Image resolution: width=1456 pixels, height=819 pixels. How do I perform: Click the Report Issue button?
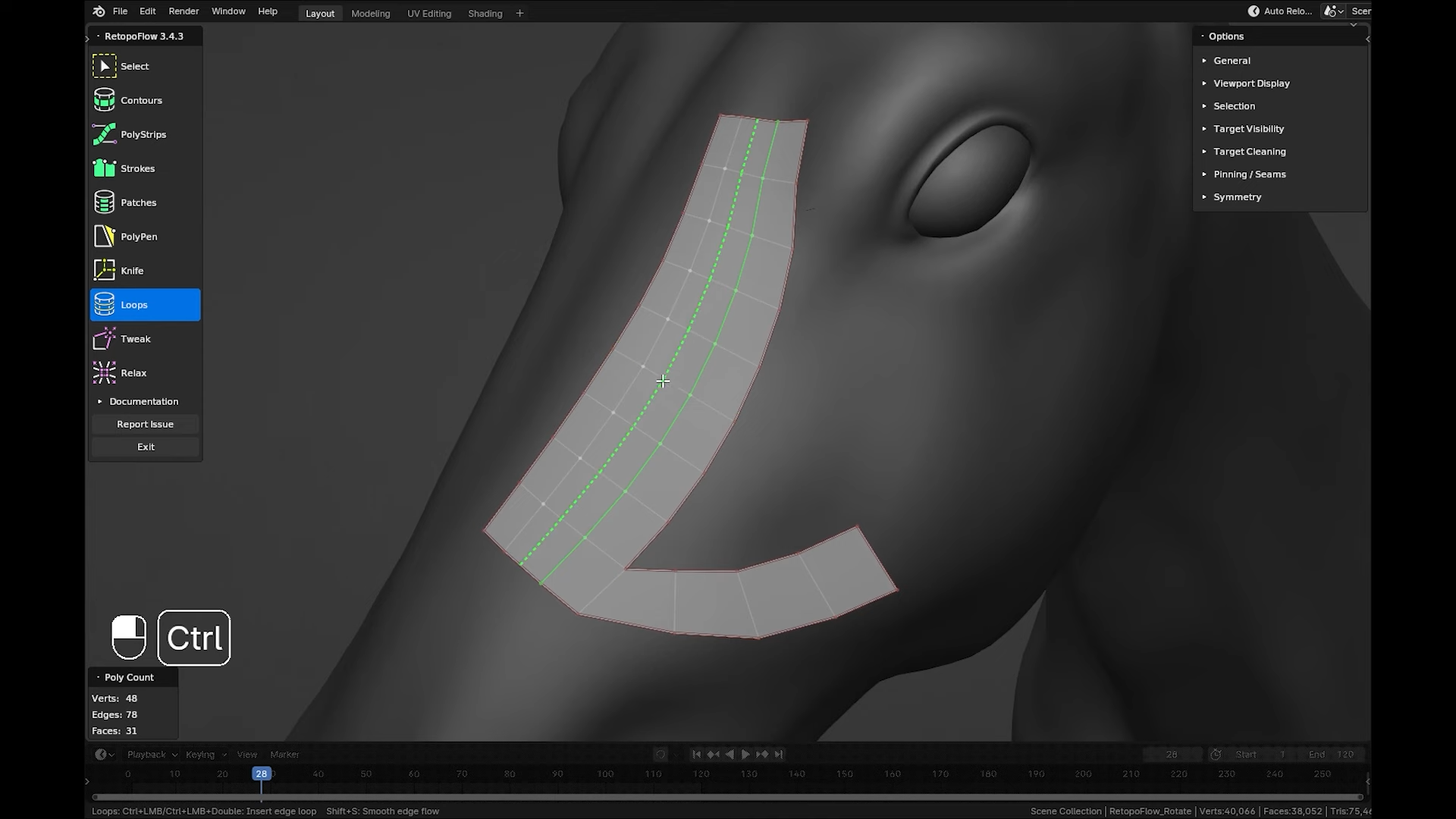coord(145,424)
